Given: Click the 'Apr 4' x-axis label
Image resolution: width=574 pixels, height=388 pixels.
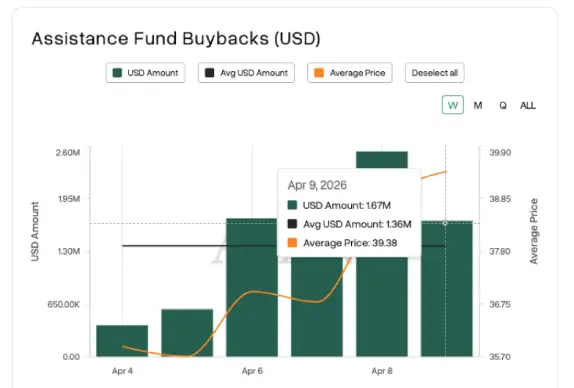Looking at the screenshot, I should point(122,371).
